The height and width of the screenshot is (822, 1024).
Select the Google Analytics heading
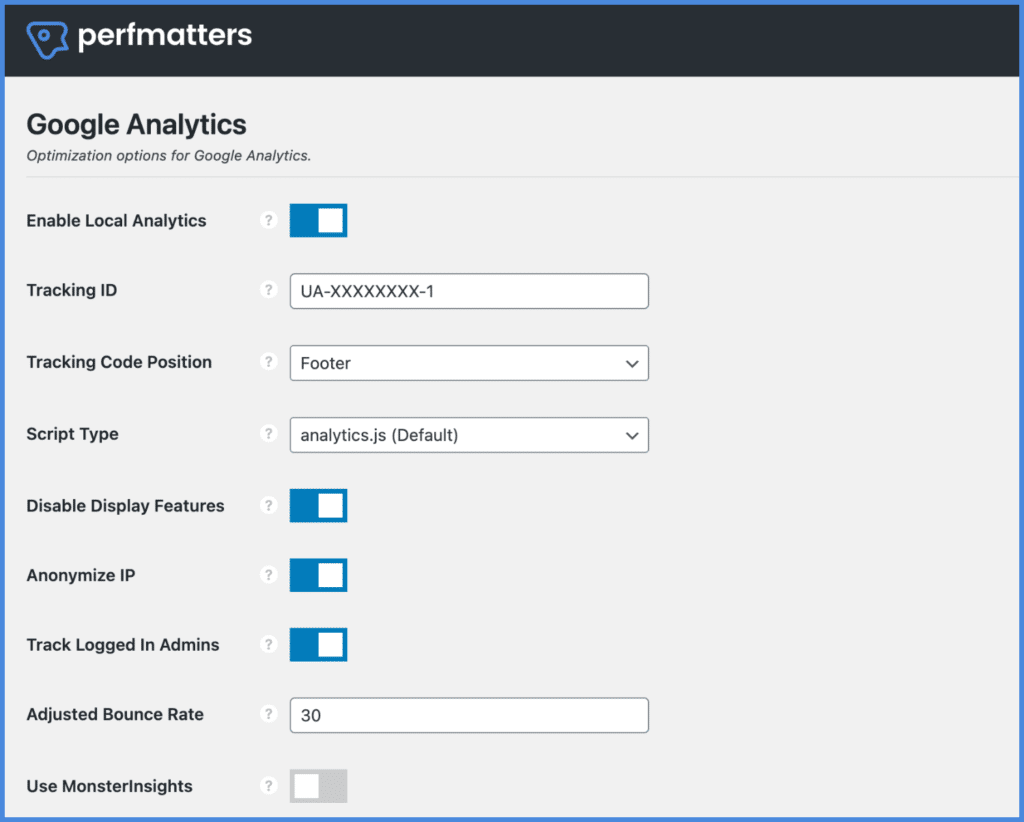tap(136, 125)
